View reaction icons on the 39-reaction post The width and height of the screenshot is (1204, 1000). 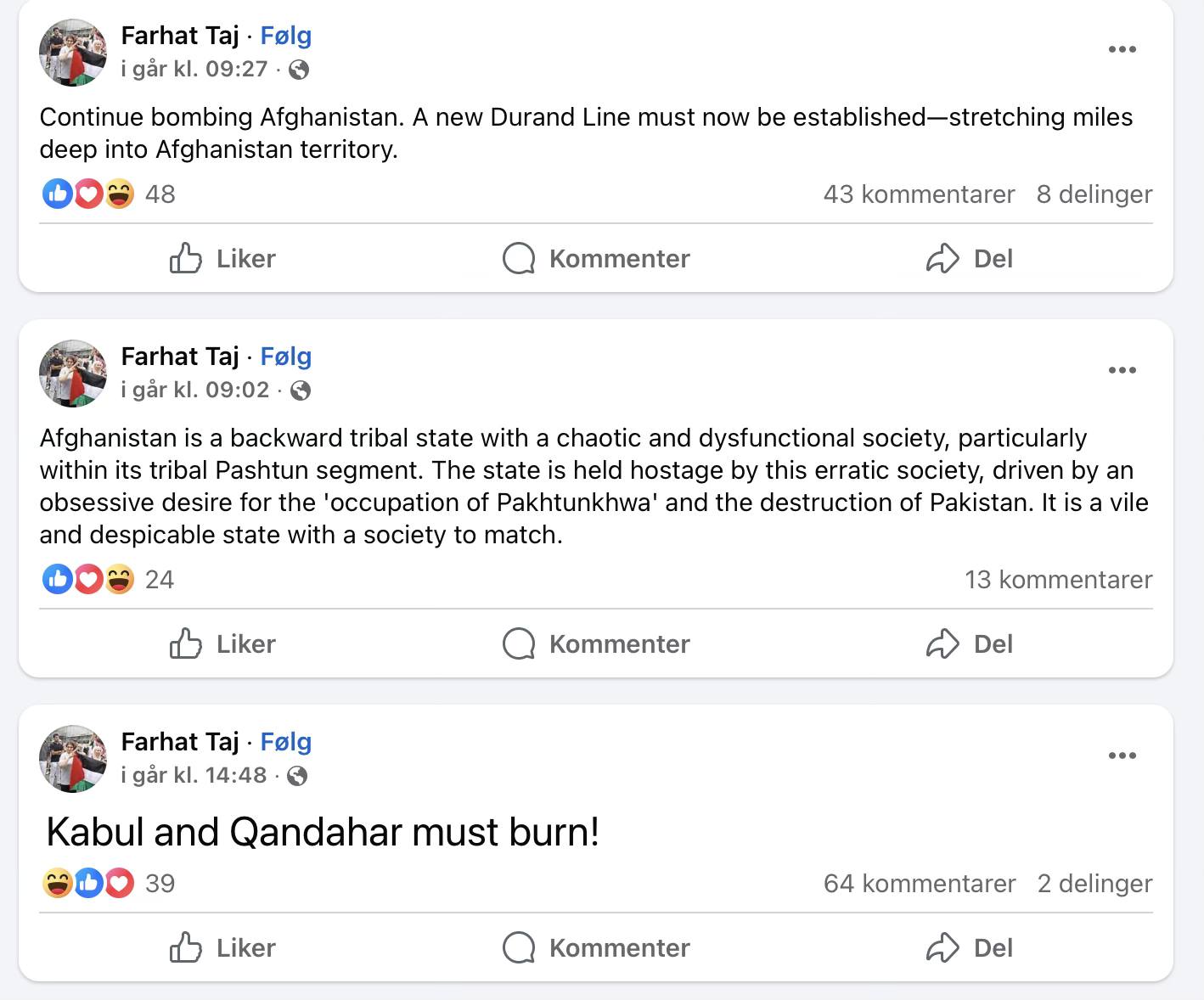tap(88, 884)
